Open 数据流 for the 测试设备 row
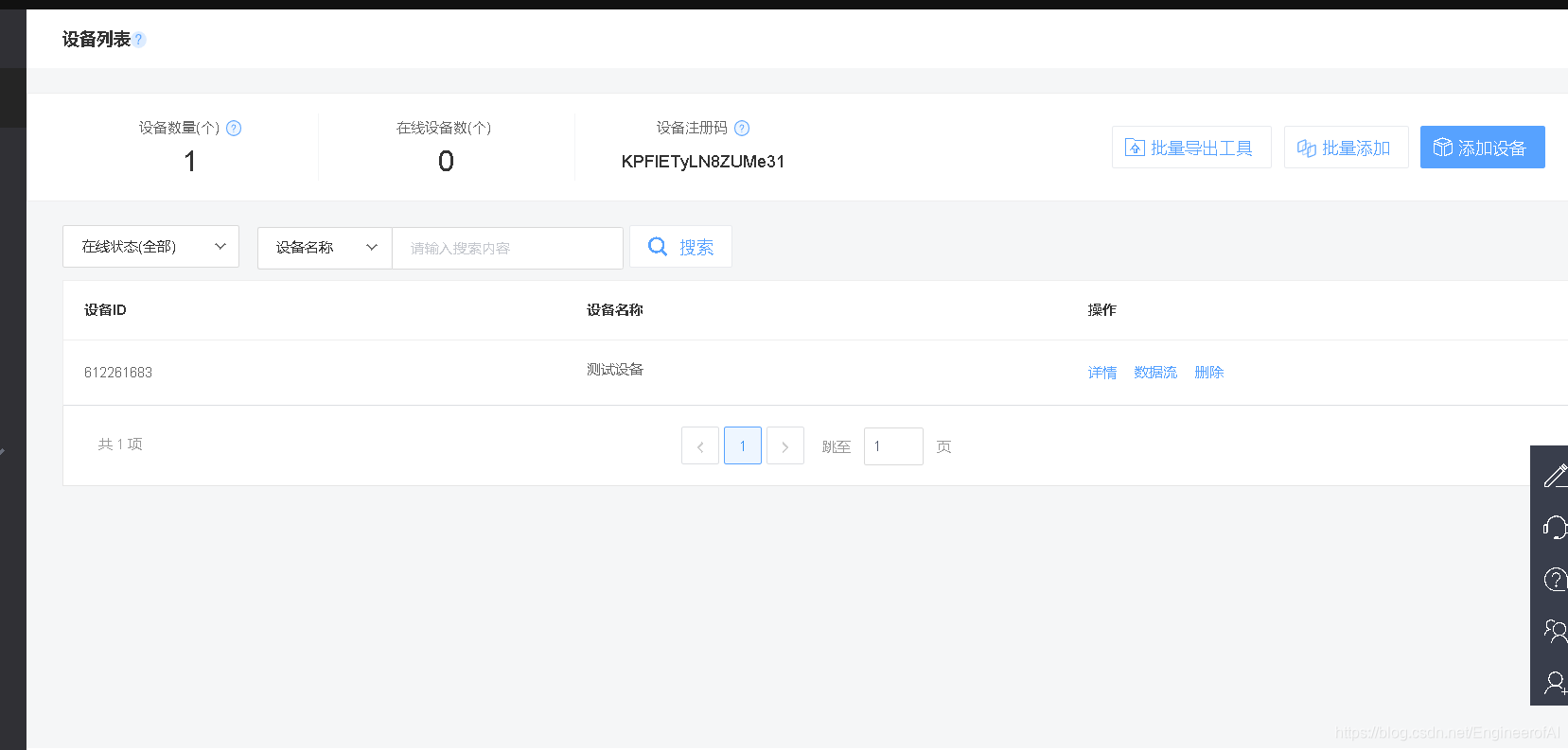The height and width of the screenshot is (750, 1568). [x=1155, y=373]
